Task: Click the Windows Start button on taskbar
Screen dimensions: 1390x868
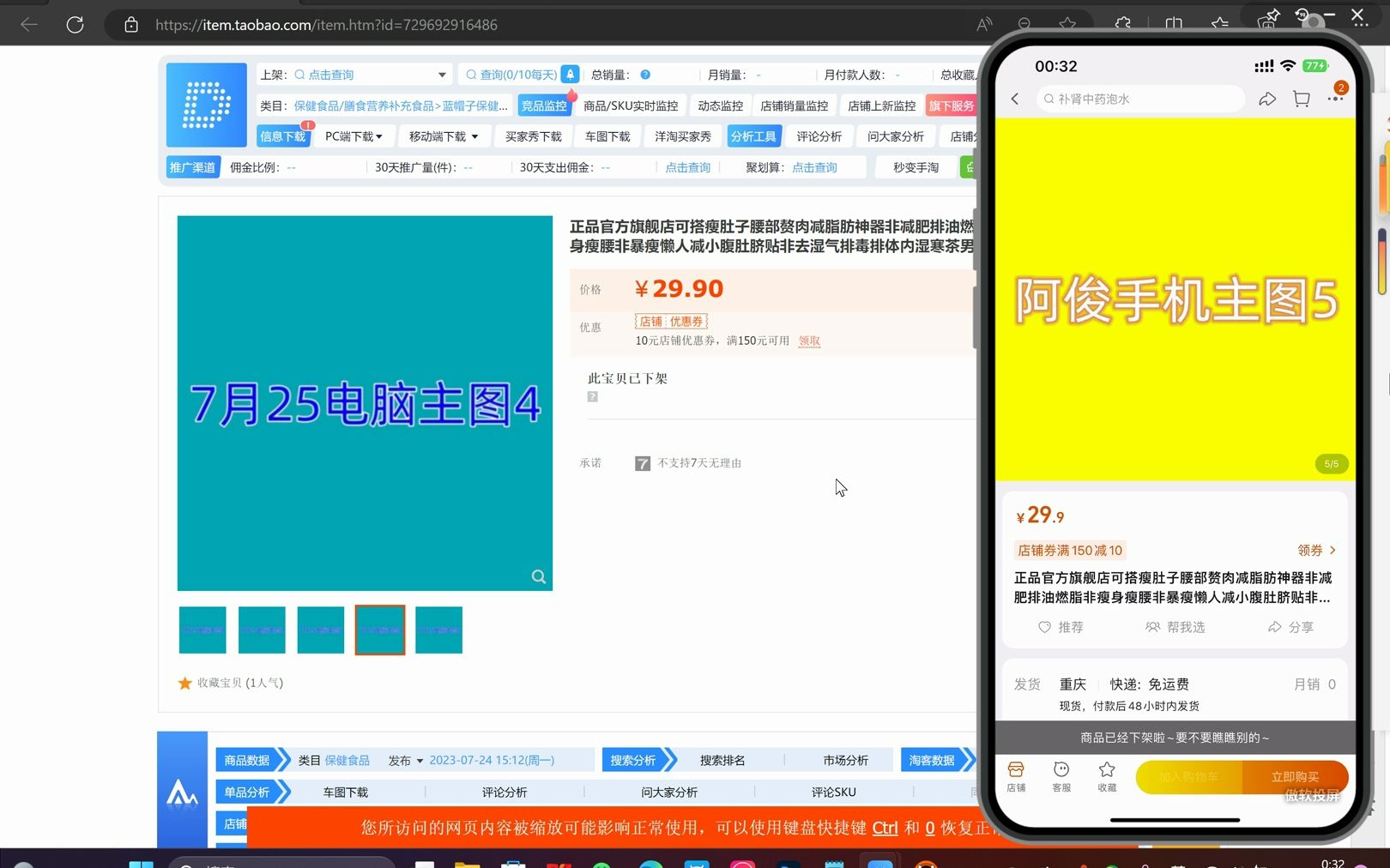Action: (141, 863)
